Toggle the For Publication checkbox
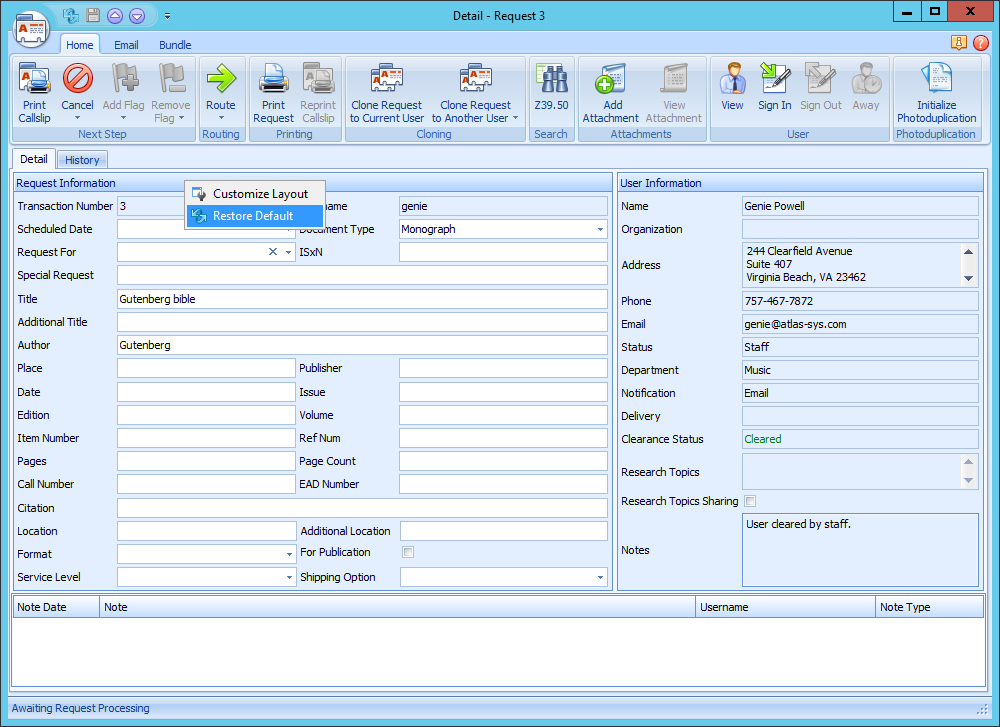Screen dimensions: 1000x727 (408, 552)
